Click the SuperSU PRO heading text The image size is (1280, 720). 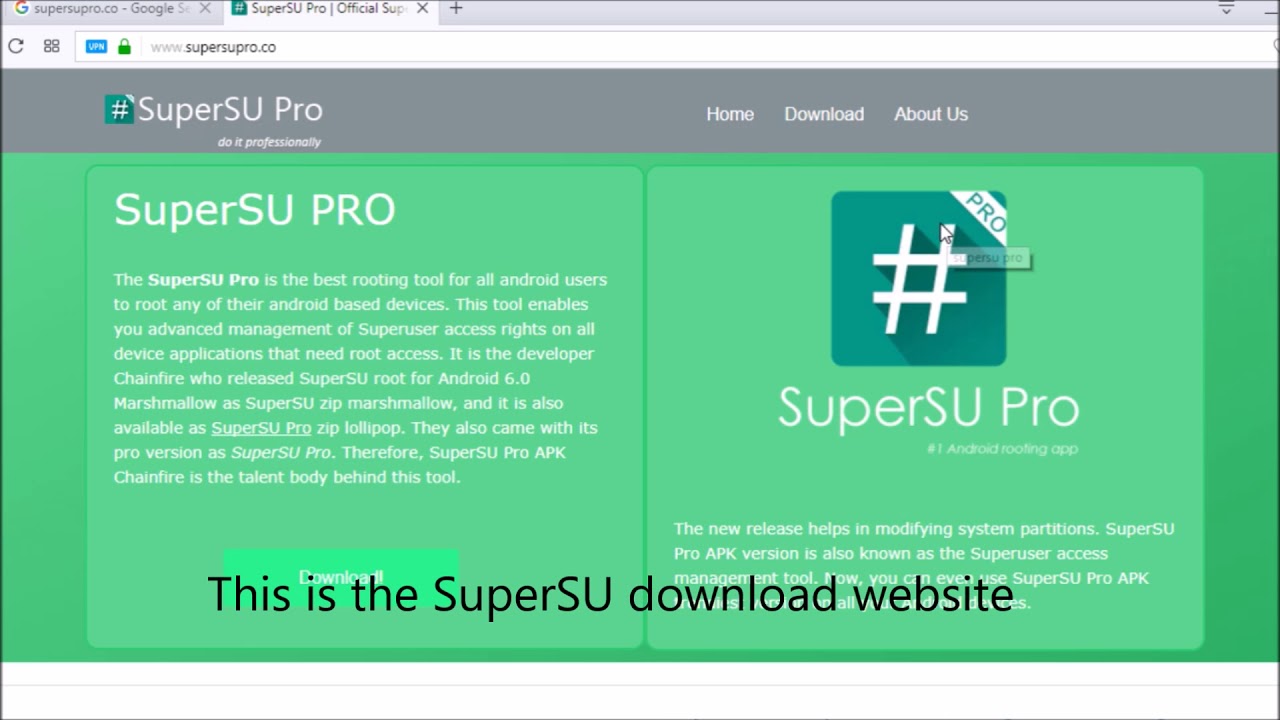[x=254, y=210]
